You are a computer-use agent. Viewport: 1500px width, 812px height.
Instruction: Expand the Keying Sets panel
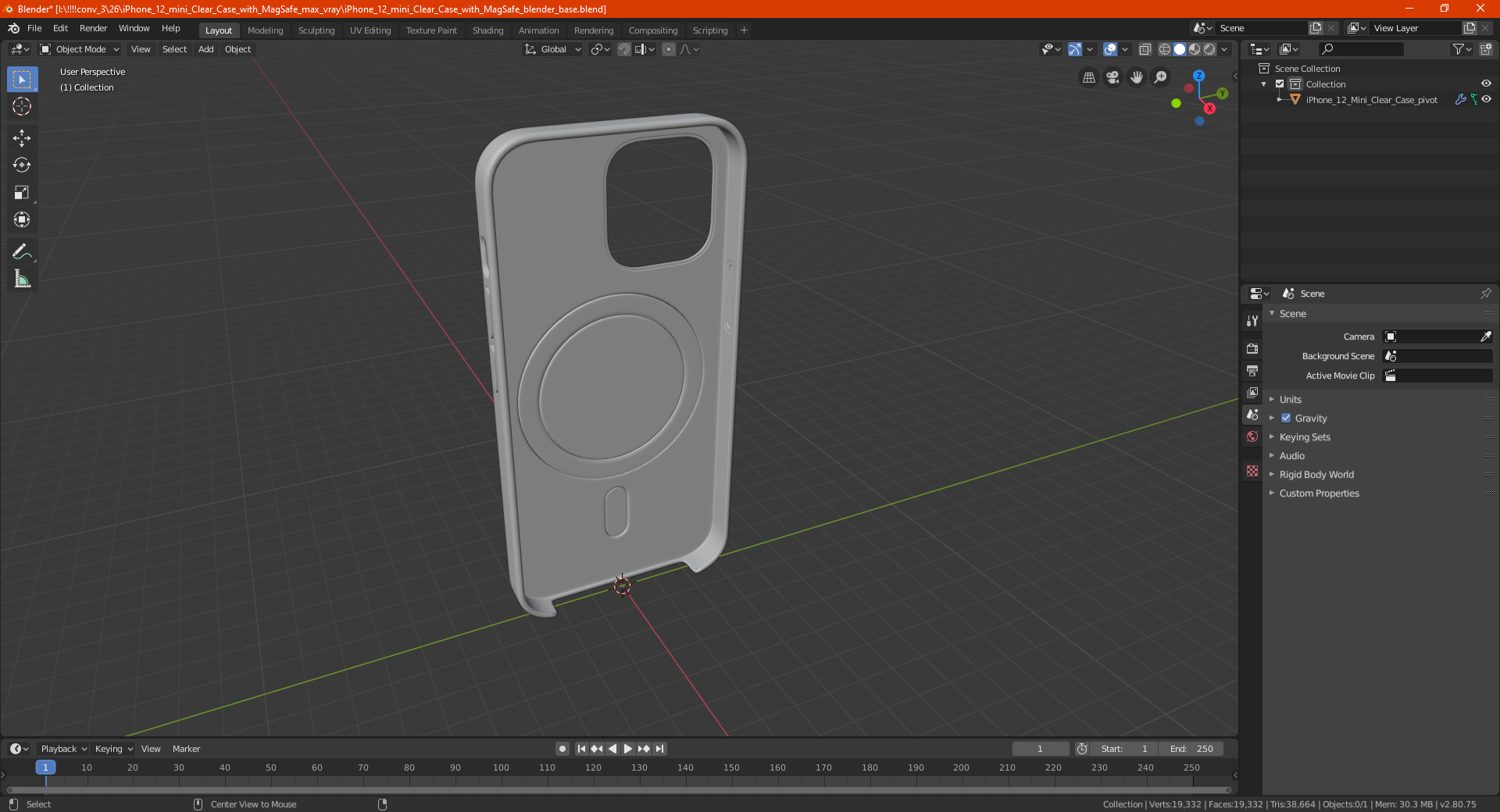(1305, 437)
